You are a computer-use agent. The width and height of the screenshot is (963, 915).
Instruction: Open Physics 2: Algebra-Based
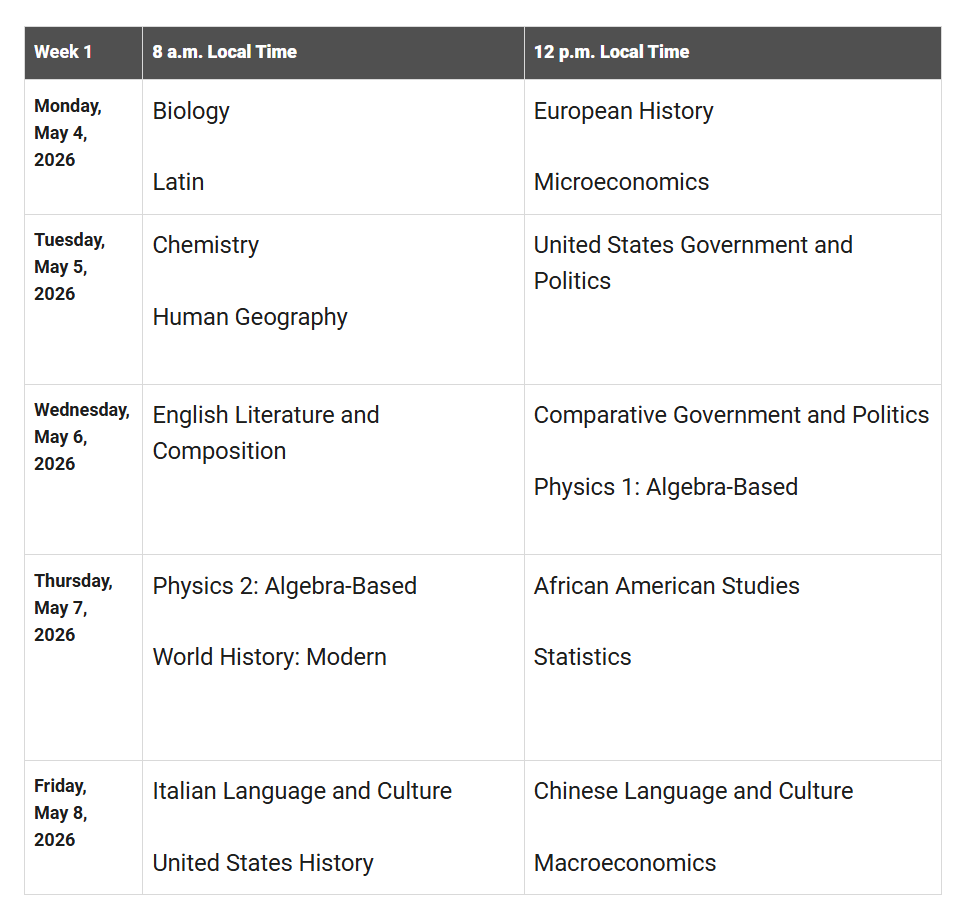284,586
